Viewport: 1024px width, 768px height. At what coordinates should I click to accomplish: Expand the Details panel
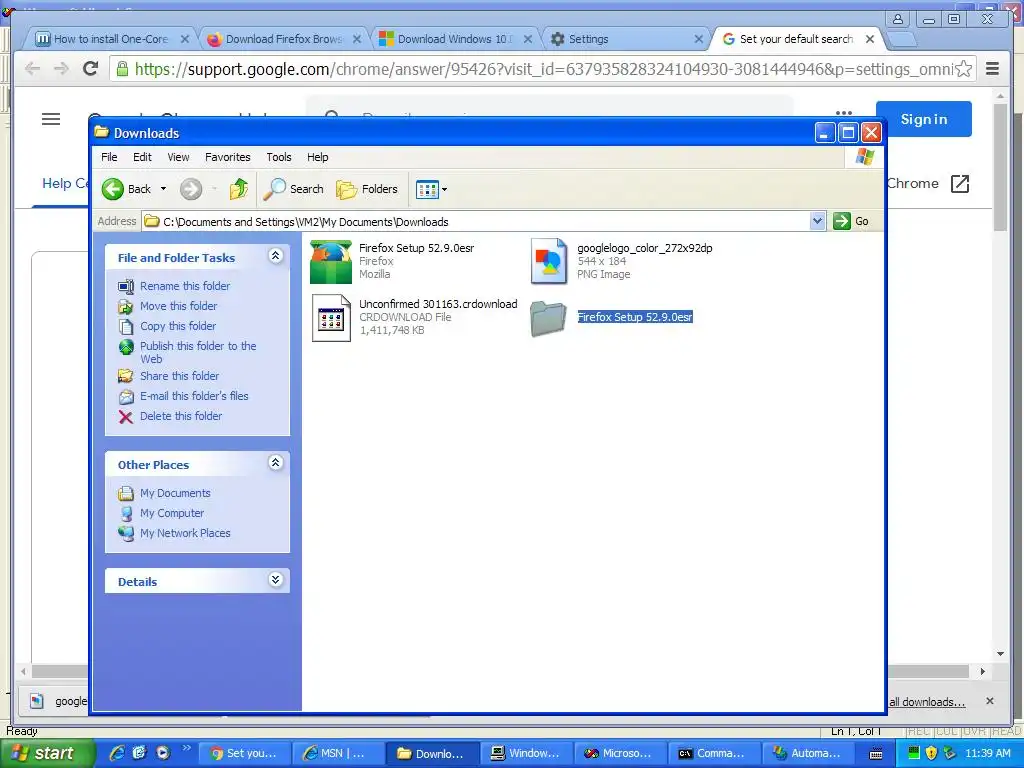pos(276,580)
